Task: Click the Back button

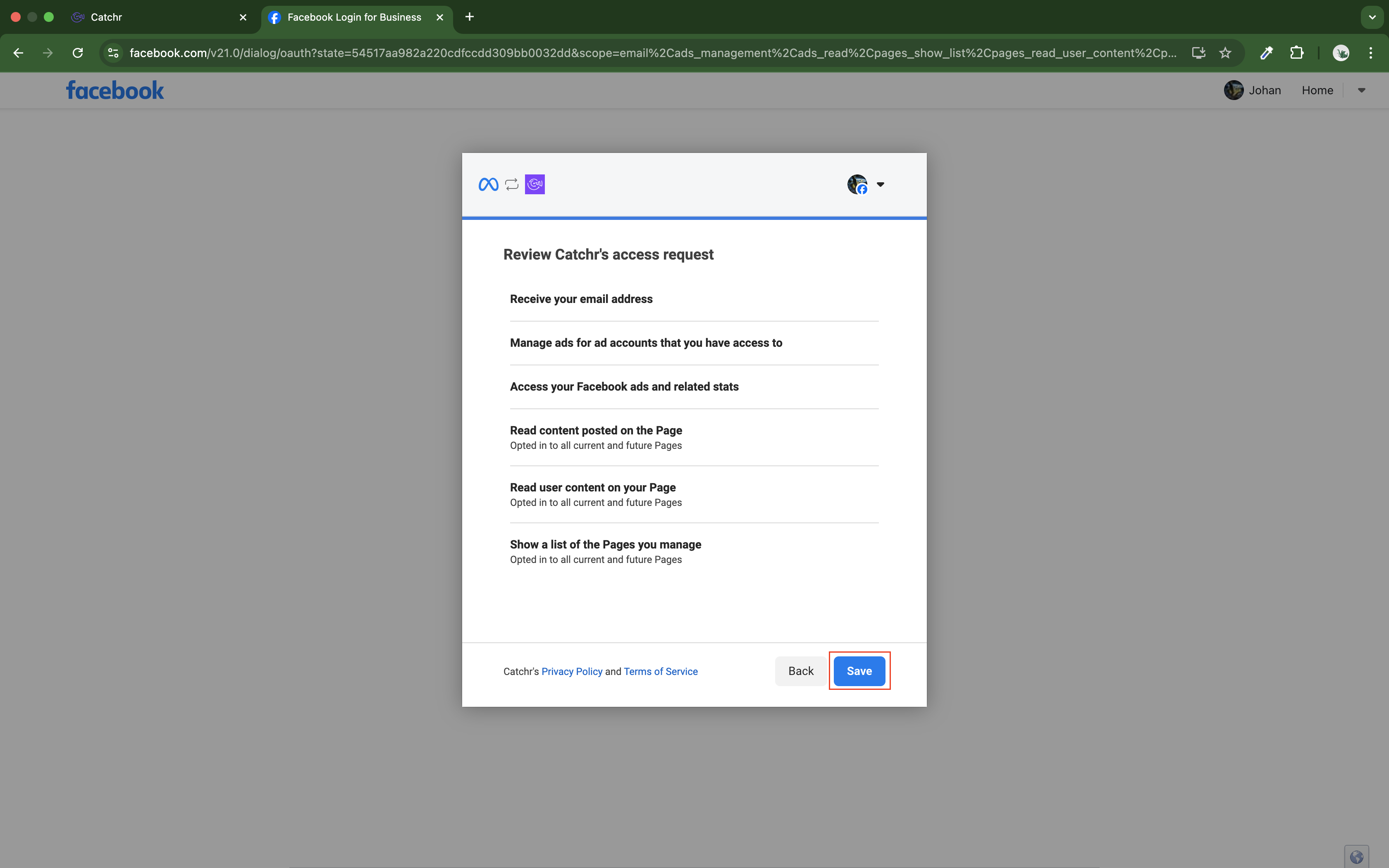Action: pos(801,671)
